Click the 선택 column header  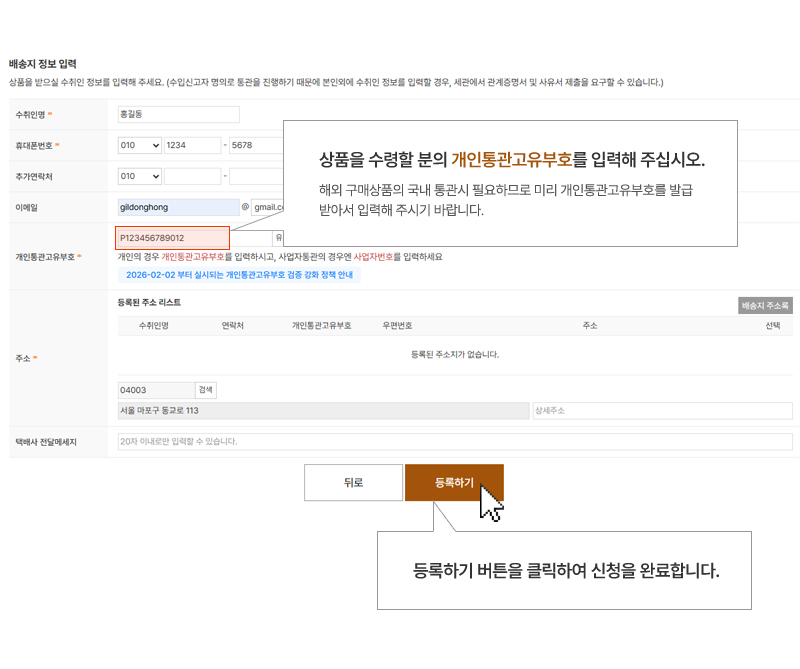point(772,326)
